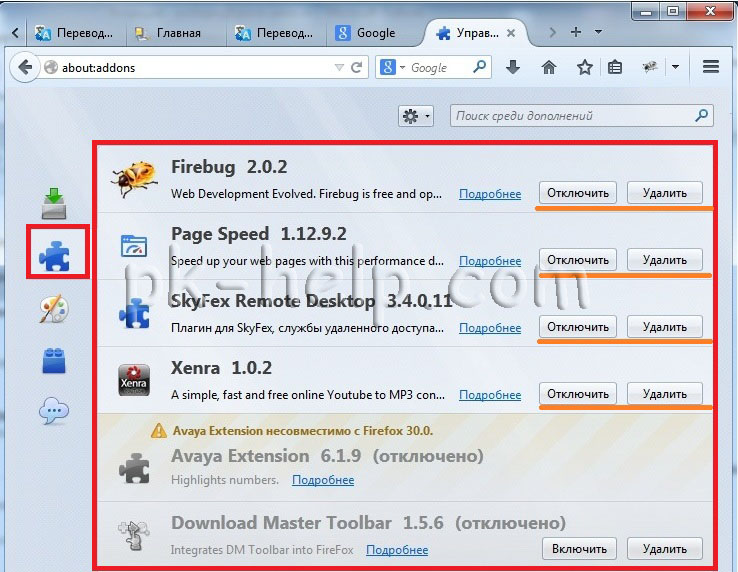Image resolution: width=738 pixels, height=572 pixels.
Task: Focus the Поиск среди дополнений field
Action: point(582,116)
